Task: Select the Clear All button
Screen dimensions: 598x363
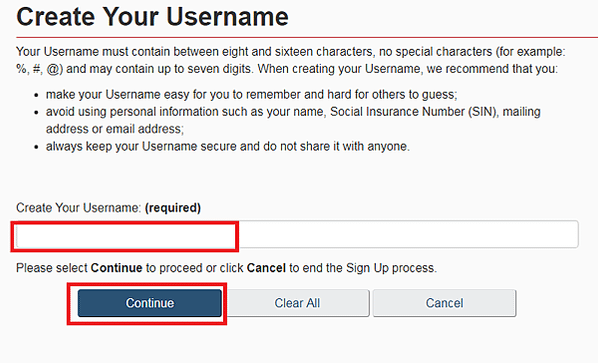Action: coord(297,303)
